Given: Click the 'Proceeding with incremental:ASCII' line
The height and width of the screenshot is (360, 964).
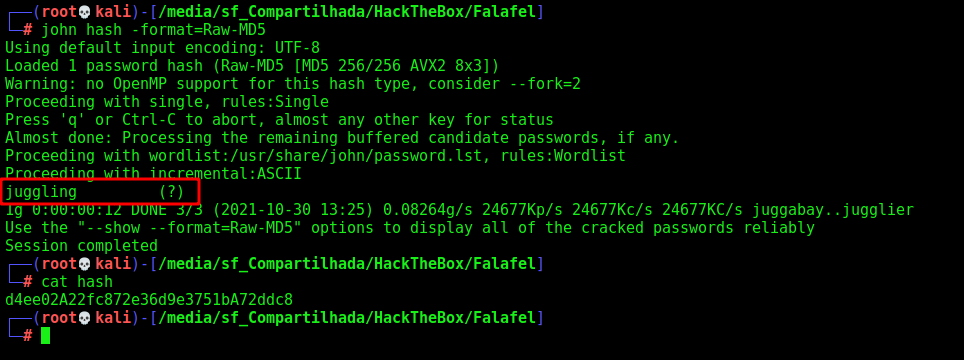Looking at the screenshot, I should tap(154, 174).
